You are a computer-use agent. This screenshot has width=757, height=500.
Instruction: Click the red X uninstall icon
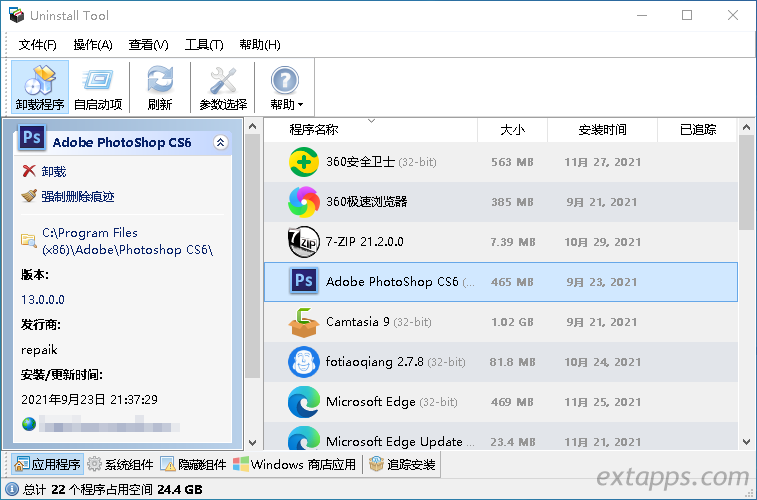pyautogui.click(x=29, y=171)
